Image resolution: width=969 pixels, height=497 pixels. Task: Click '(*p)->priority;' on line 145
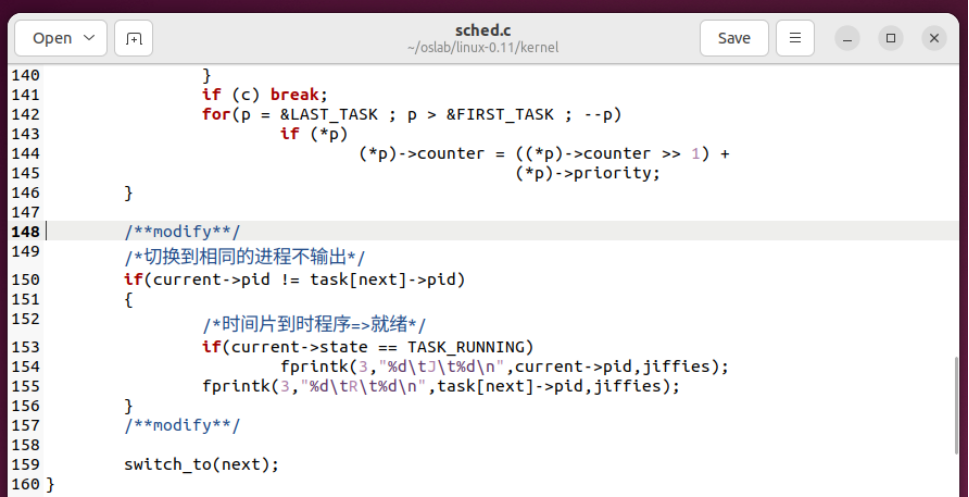tap(588, 173)
